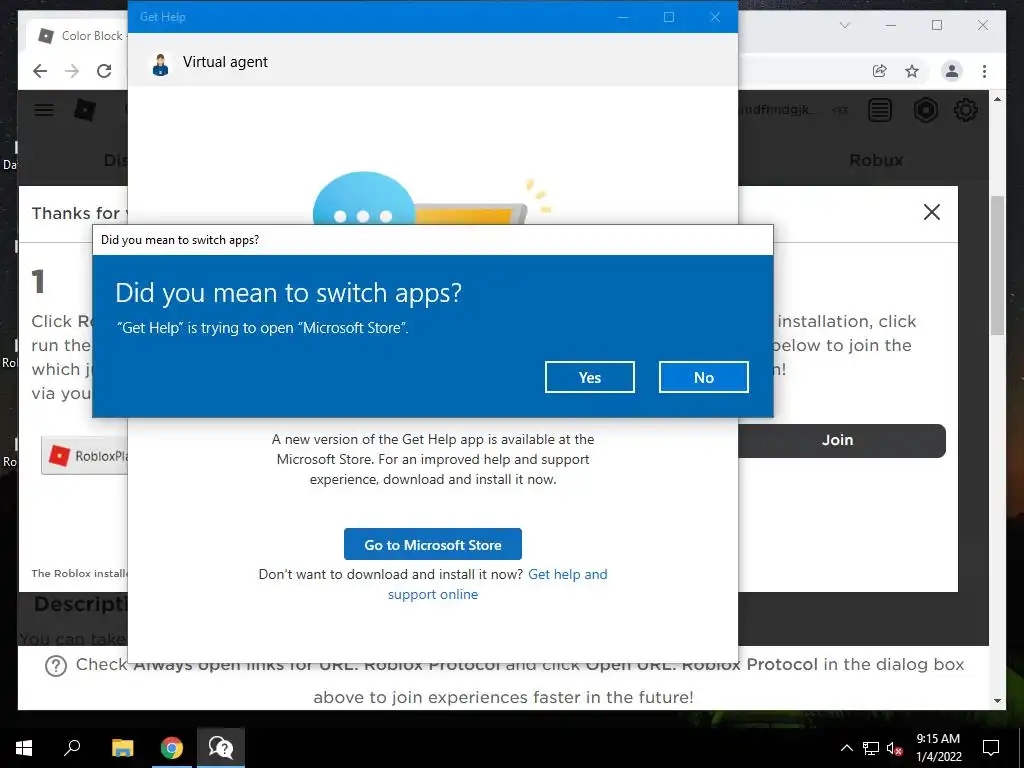This screenshot has height=768, width=1024.
Task: Decline switching apps with No
Action: [703, 377]
